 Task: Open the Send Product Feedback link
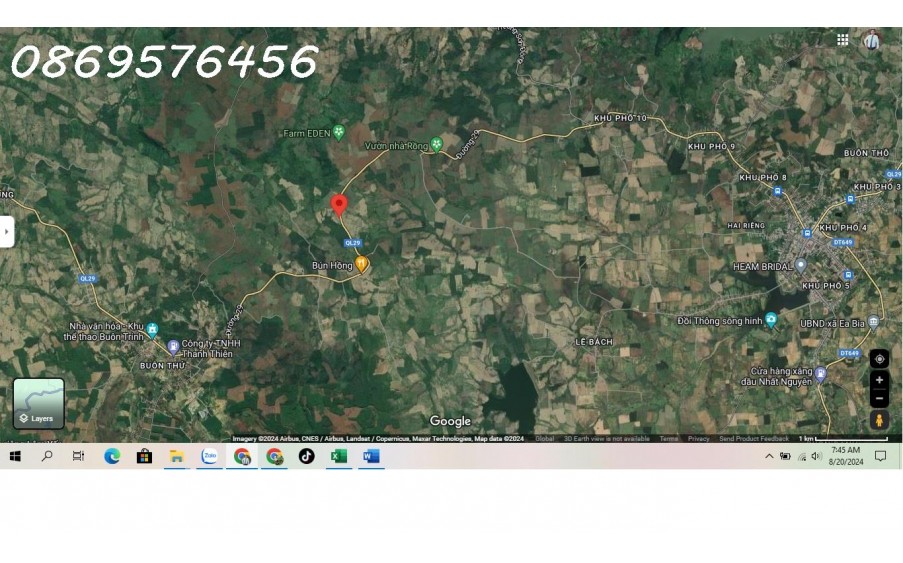pyautogui.click(x=753, y=439)
